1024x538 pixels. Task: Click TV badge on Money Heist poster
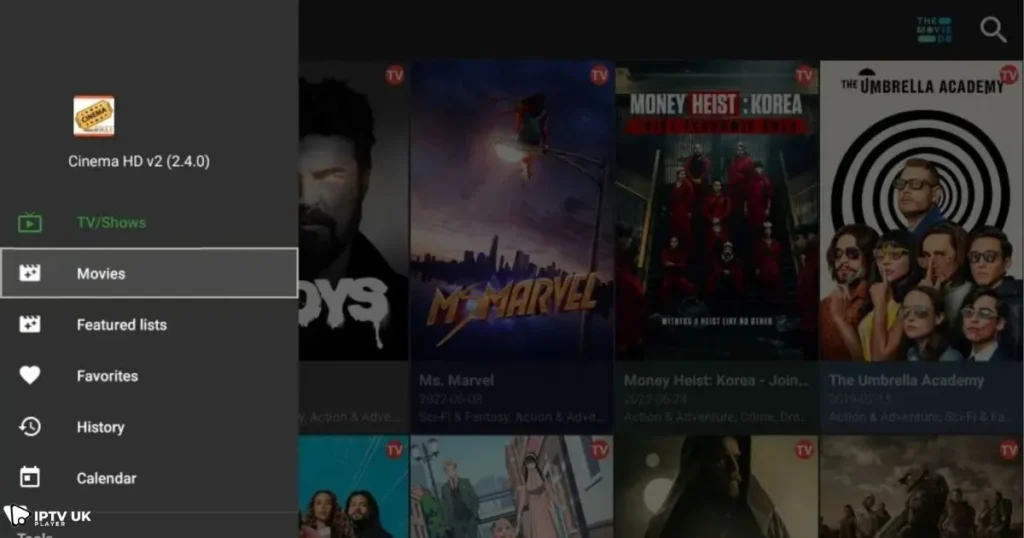(x=804, y=75)
